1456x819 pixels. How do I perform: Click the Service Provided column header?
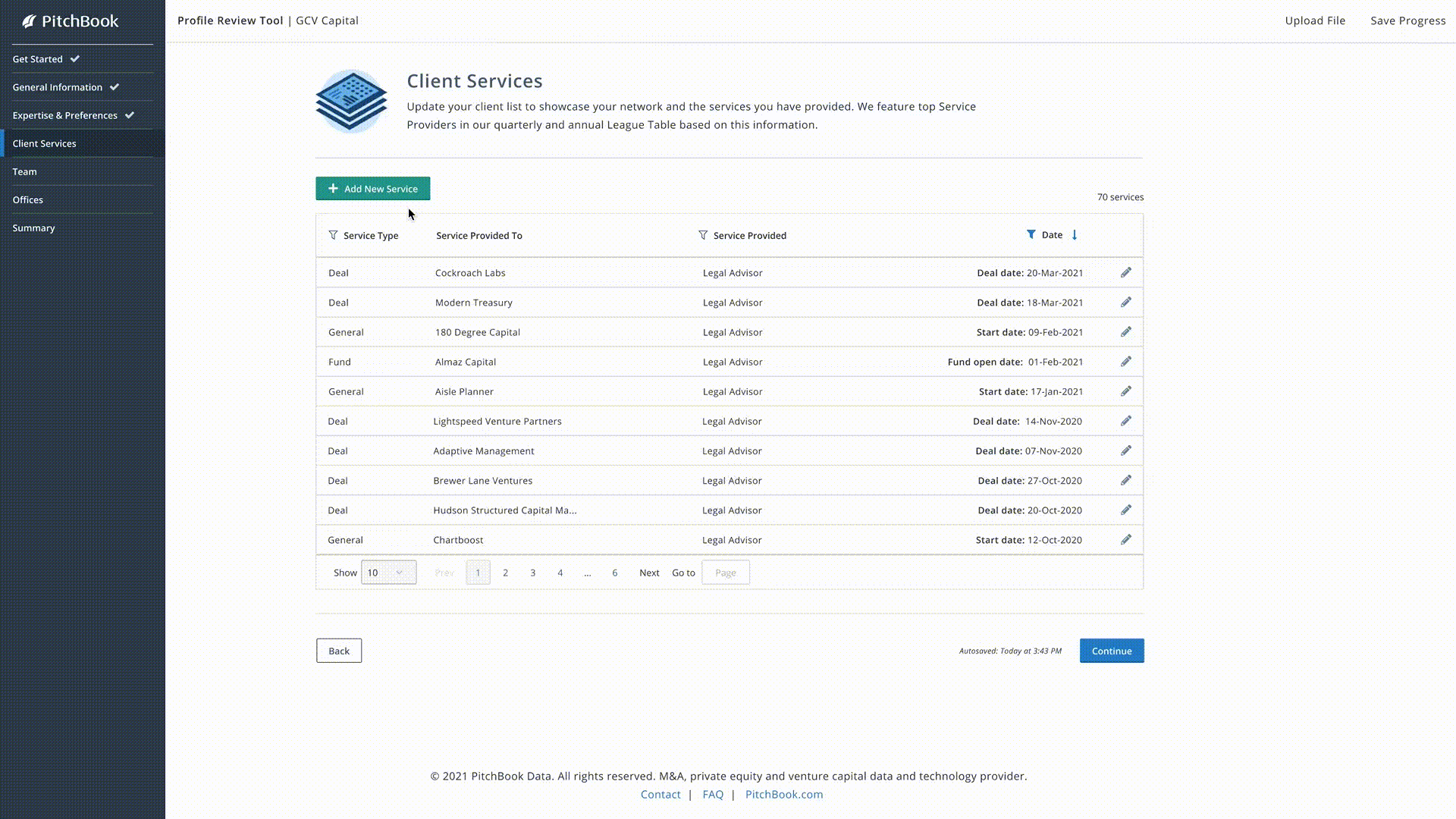coord(750,236)
